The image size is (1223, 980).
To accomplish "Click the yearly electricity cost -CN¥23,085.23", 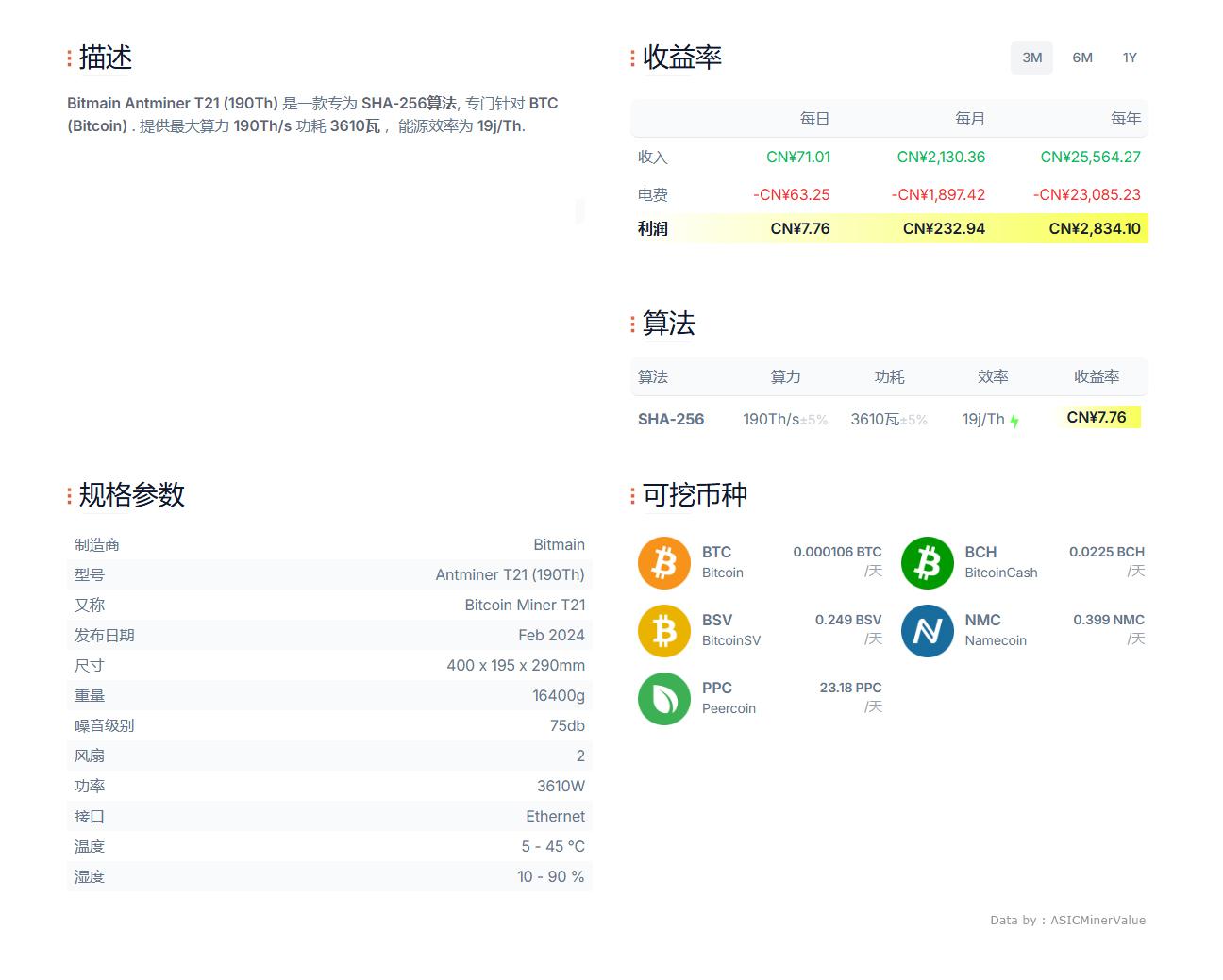I will click(x=1087, y=194).
